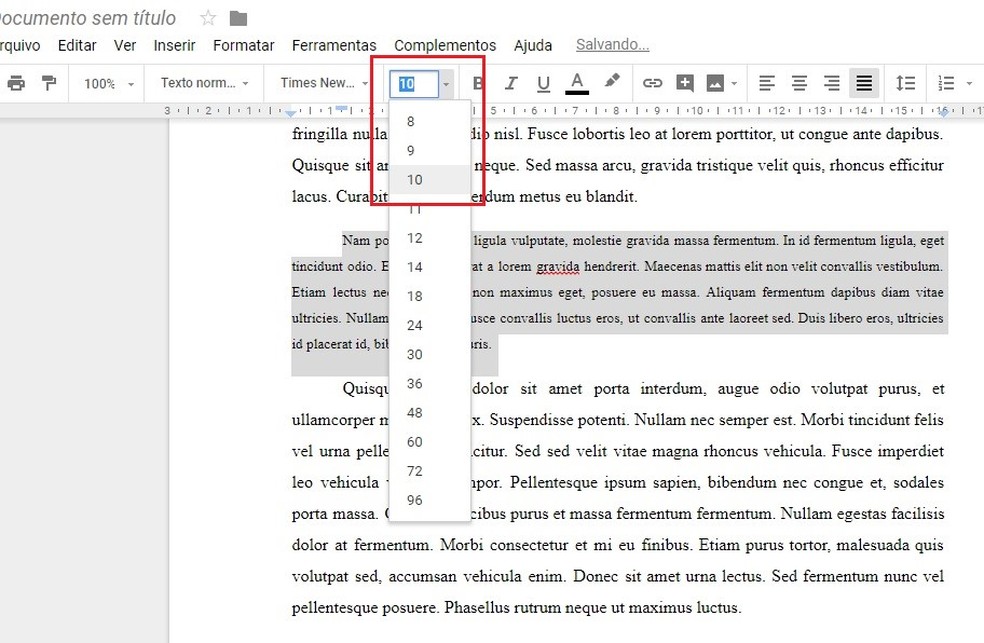Open the Inserir menu
The image size is (984, 643).
tap(173, 45)
